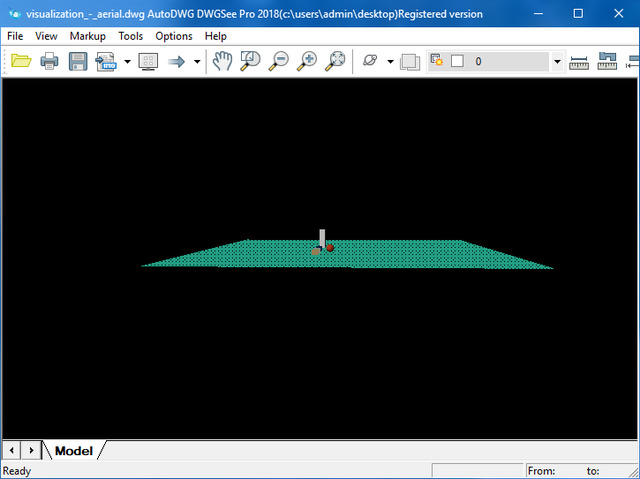Viewport: 640px width, 479px height.
Task: Click the 3D orbit icon
Action: [370, 61]
